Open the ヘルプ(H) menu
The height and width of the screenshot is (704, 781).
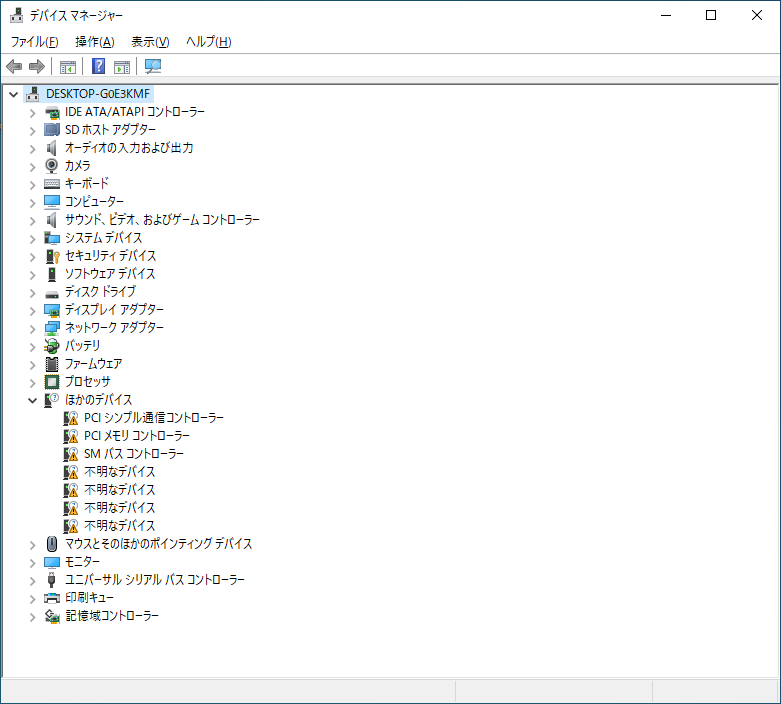click(x=209, y=42)
